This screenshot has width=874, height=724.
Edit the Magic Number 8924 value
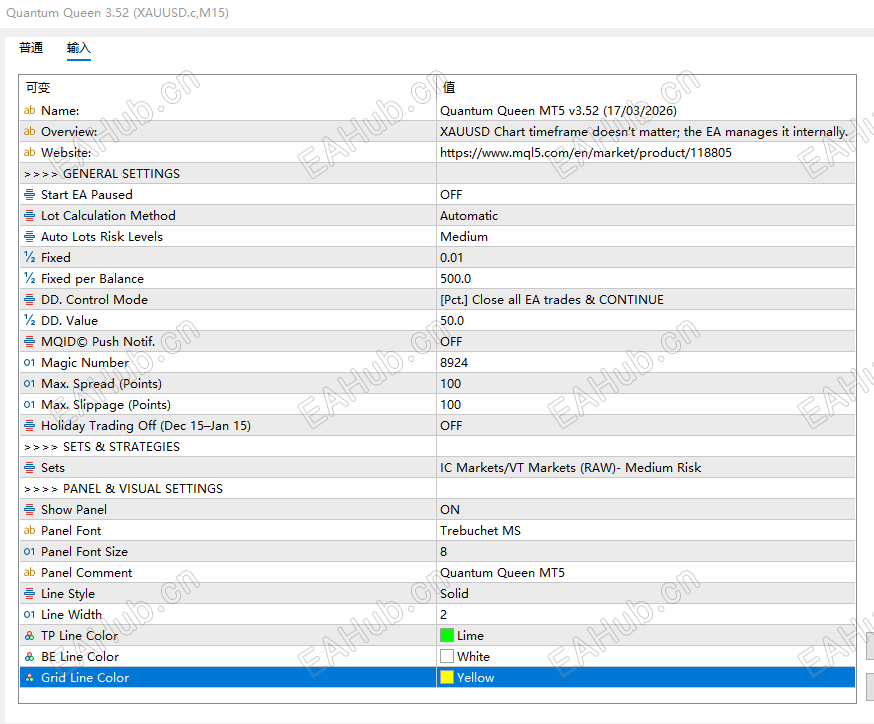coord(646,363)
